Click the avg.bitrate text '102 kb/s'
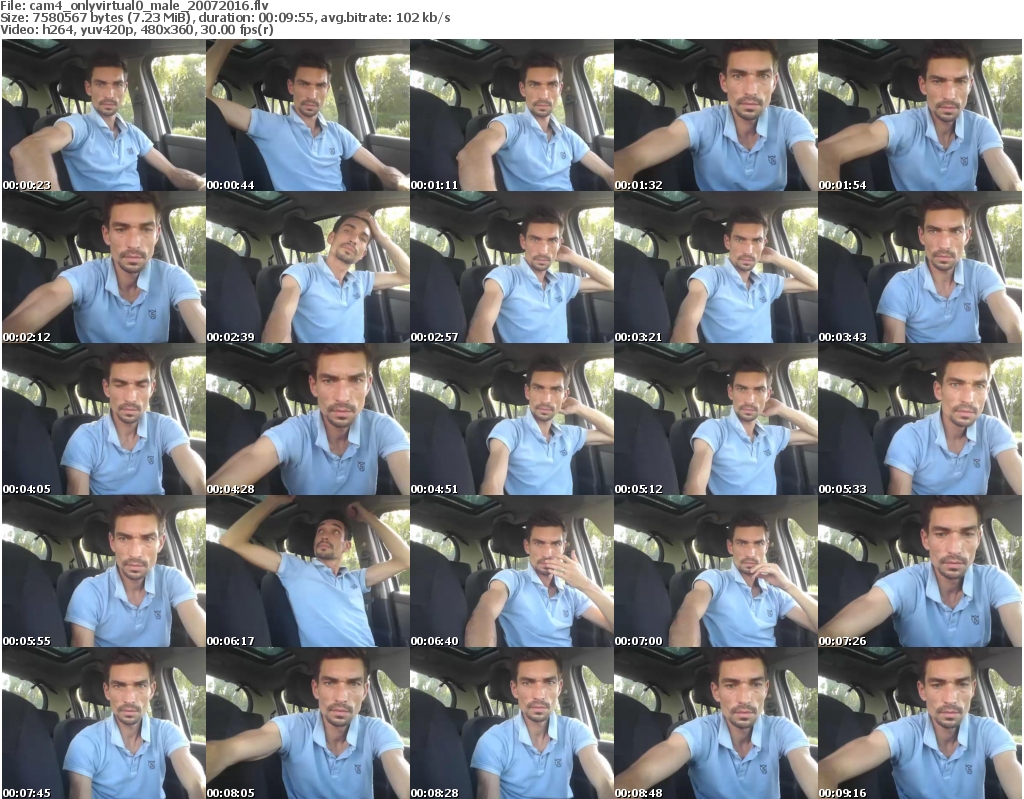 pos(423,18)
